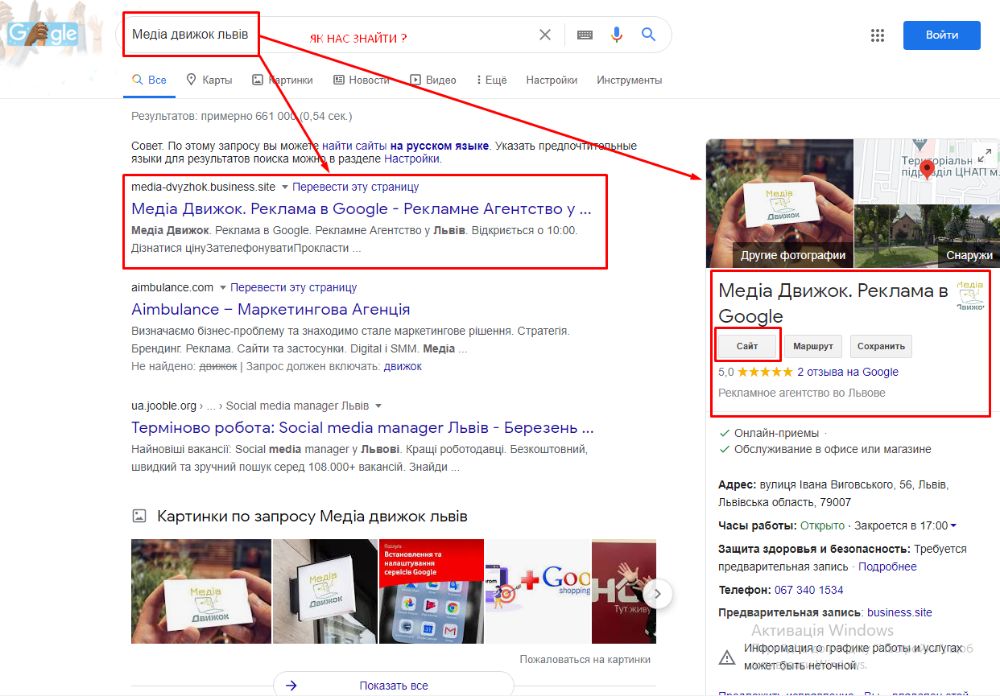
Task: Switch to the Картинки tab
Action: tap(283, 80)
